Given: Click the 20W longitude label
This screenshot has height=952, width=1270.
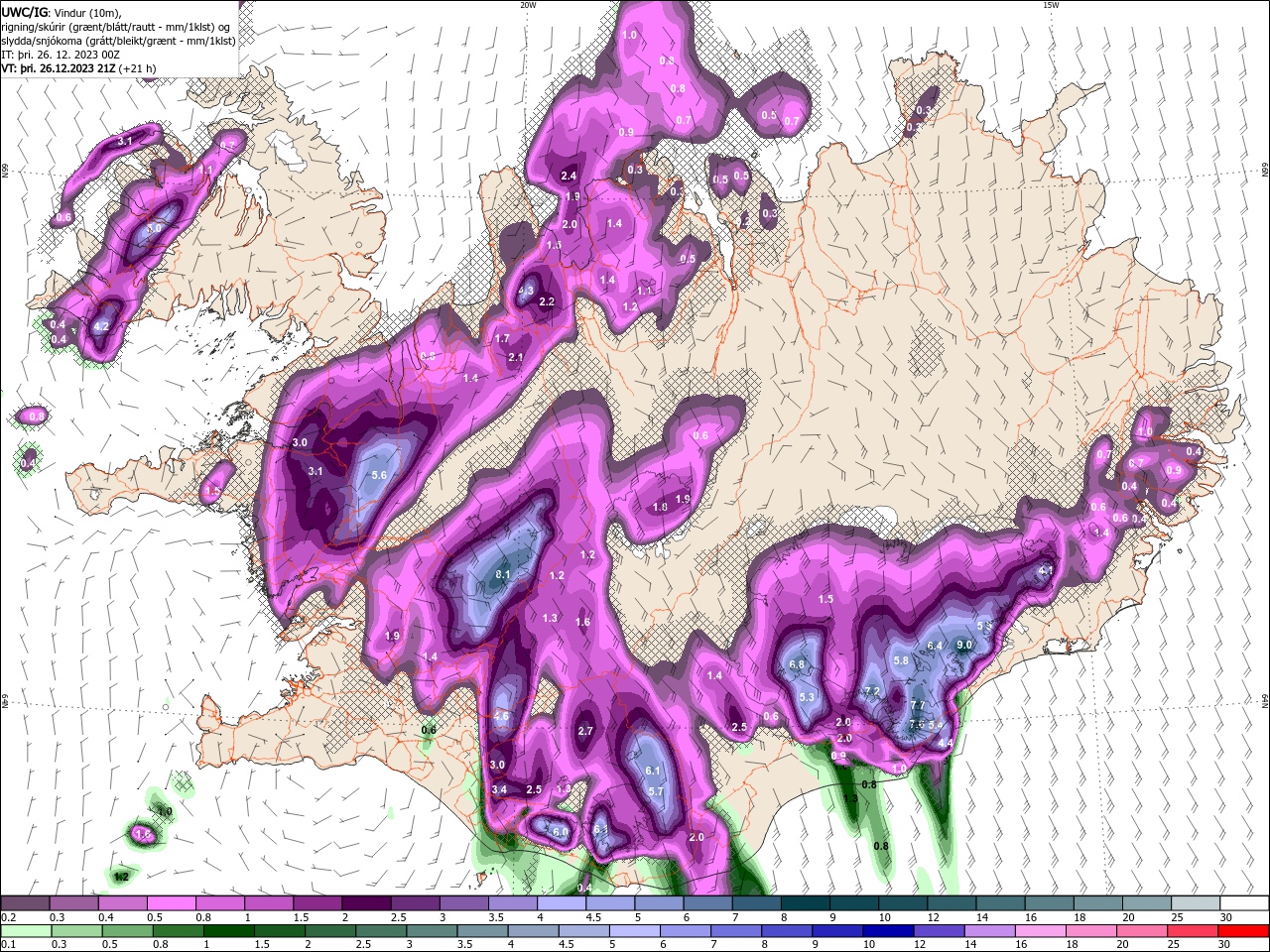Looking at the screenshot, I should 528,5.
